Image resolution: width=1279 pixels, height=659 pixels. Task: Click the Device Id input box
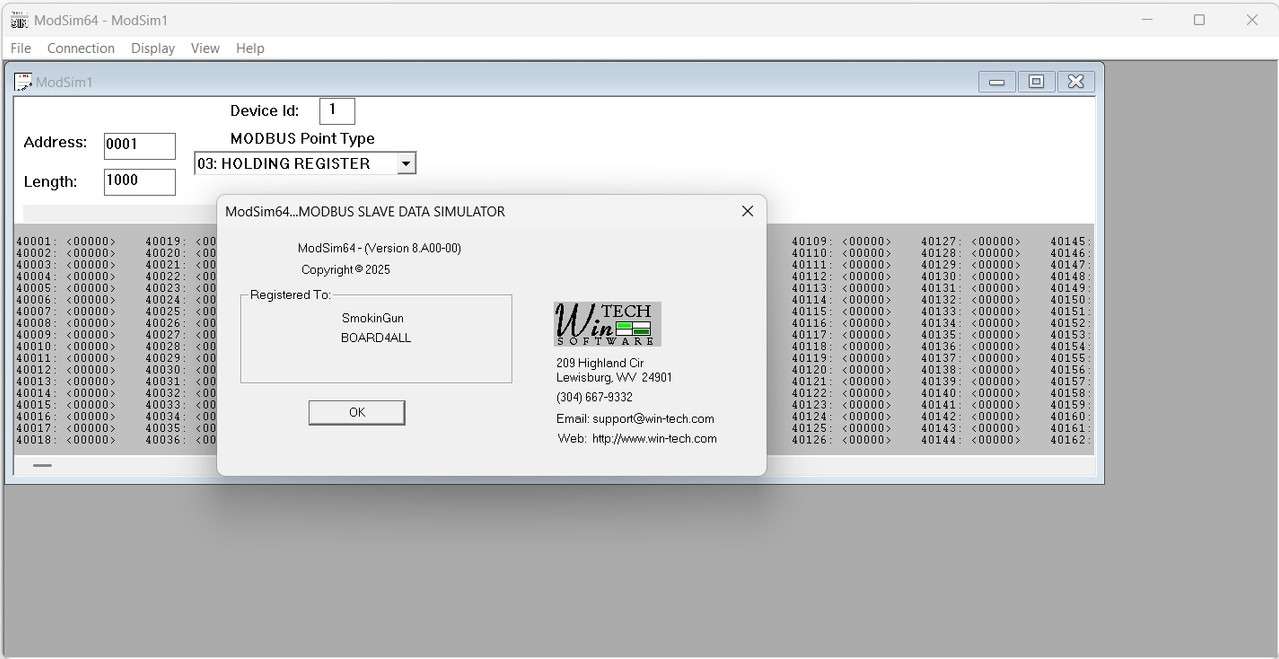(x=337, y=111)
